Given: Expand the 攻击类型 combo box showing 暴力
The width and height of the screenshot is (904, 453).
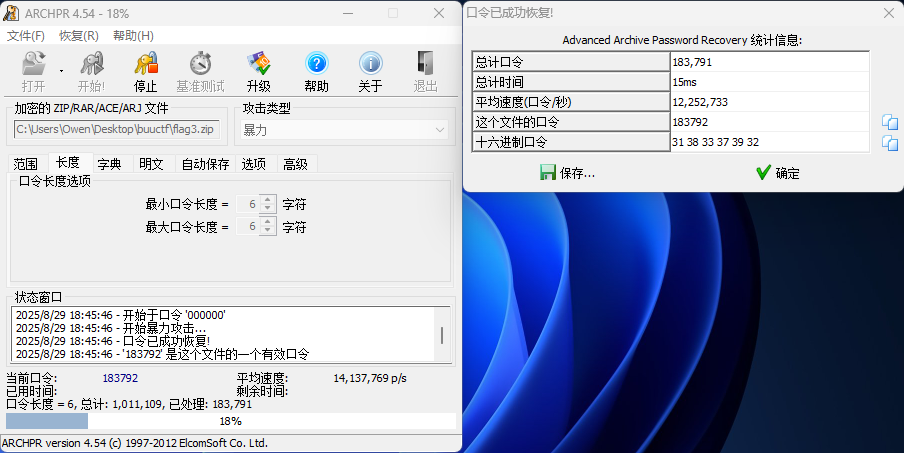Looking at the screenshot, I should tap(345, 130).
